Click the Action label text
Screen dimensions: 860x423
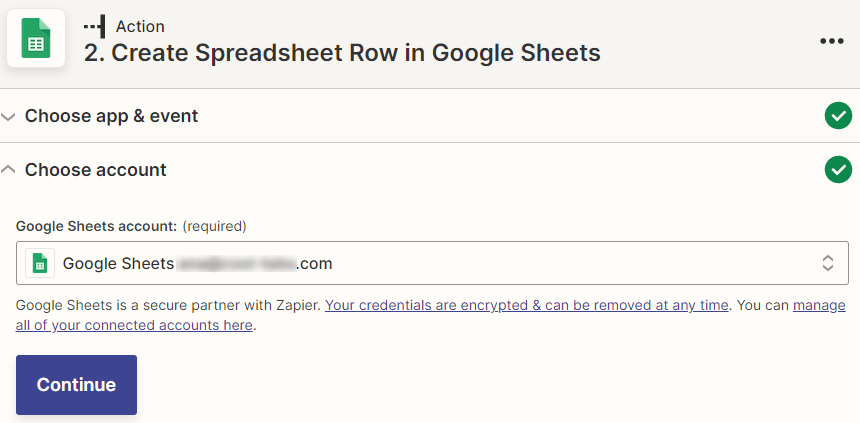click(x=140, y=26)
